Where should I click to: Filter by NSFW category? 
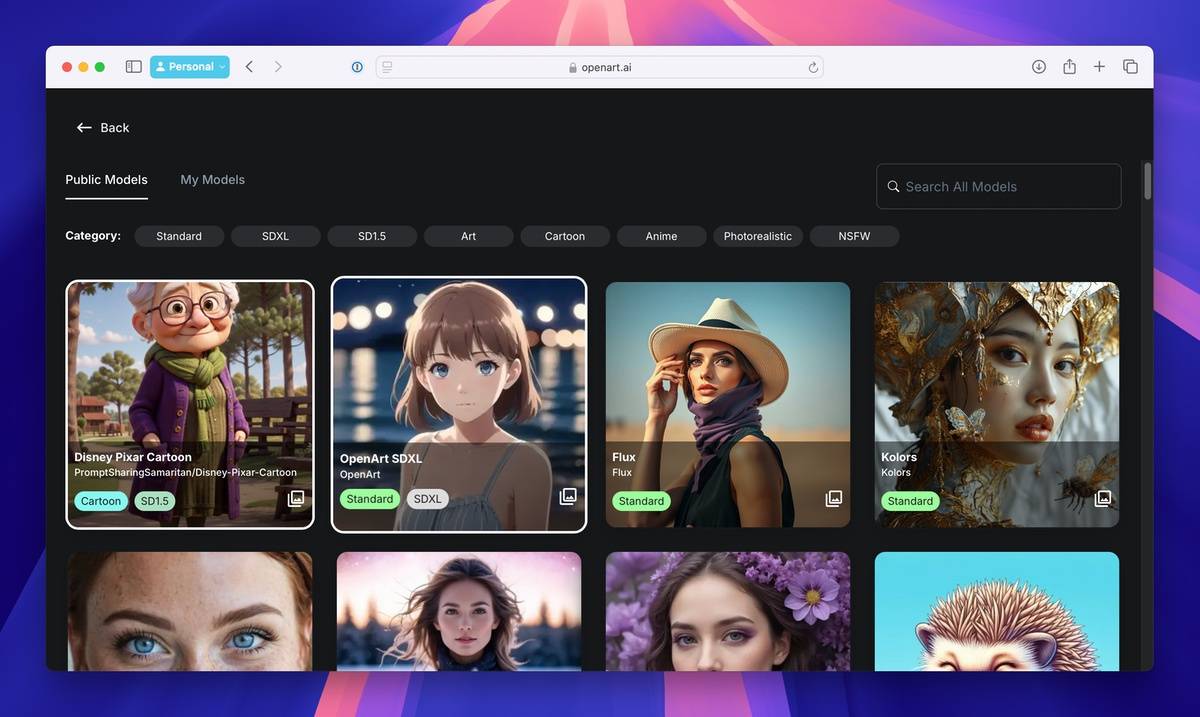point(854,236)
